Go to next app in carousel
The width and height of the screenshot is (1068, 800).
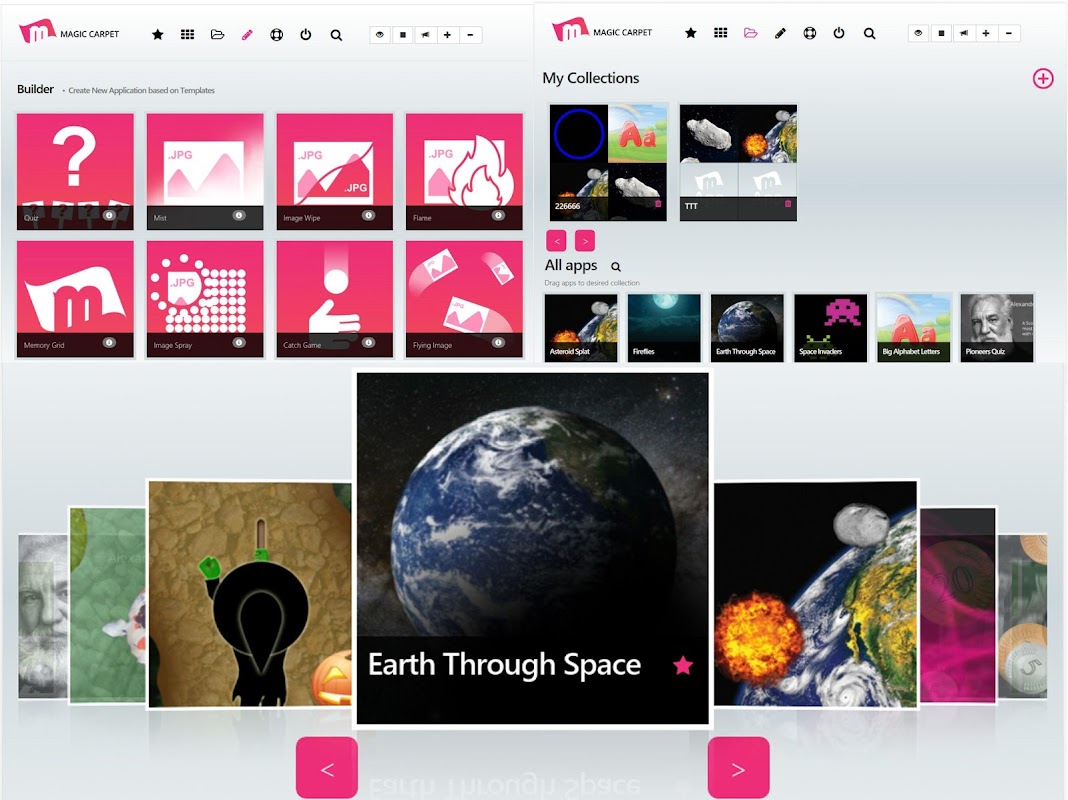[738, 768]
